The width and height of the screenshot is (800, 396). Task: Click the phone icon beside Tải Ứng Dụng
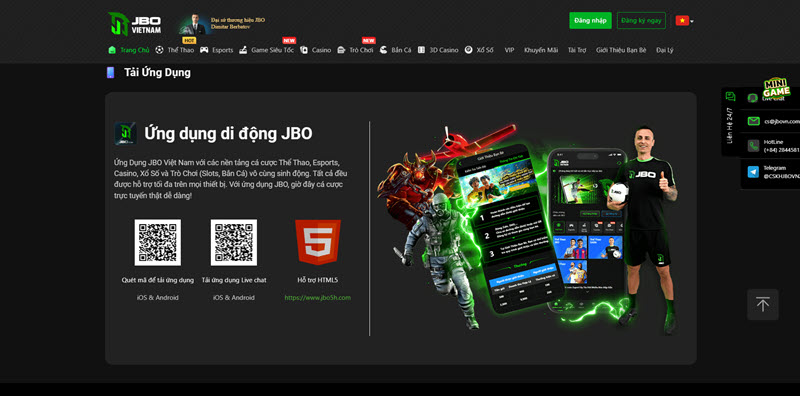[110, 72]
